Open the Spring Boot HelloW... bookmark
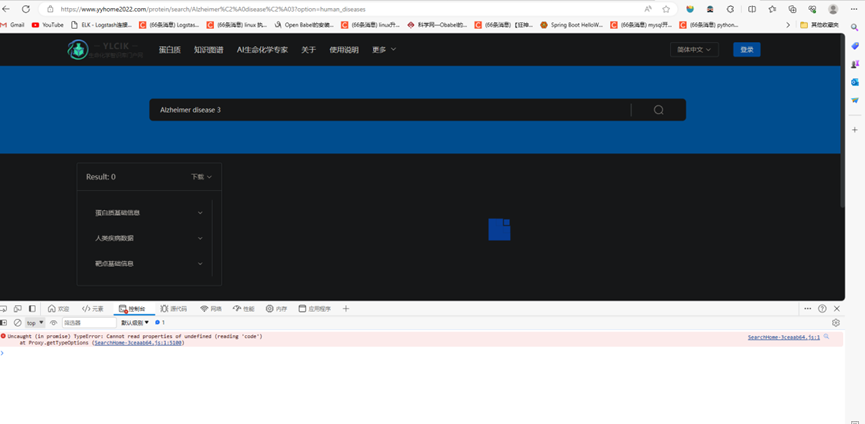 572,25
